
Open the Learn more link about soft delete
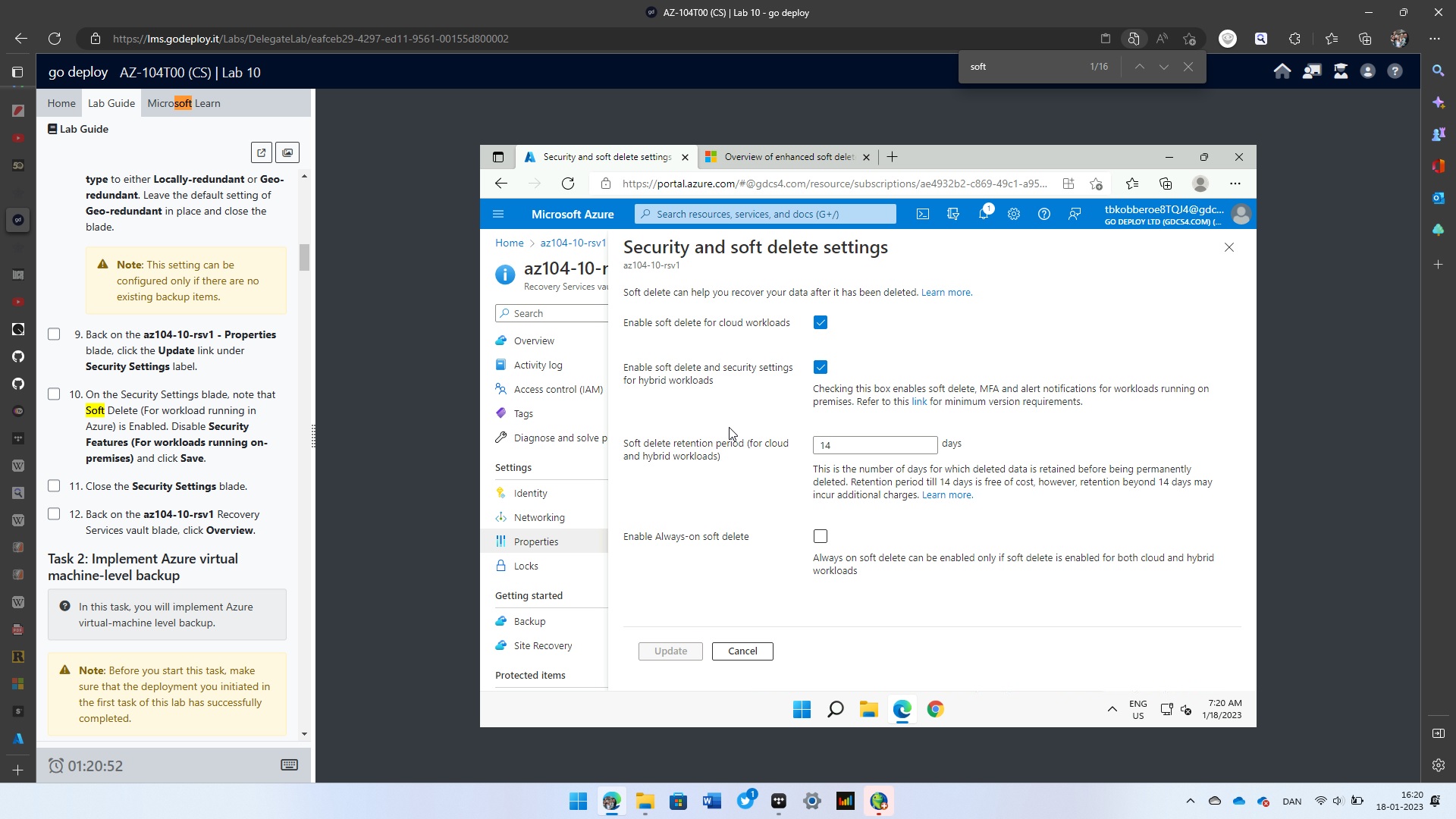point(946,292)
